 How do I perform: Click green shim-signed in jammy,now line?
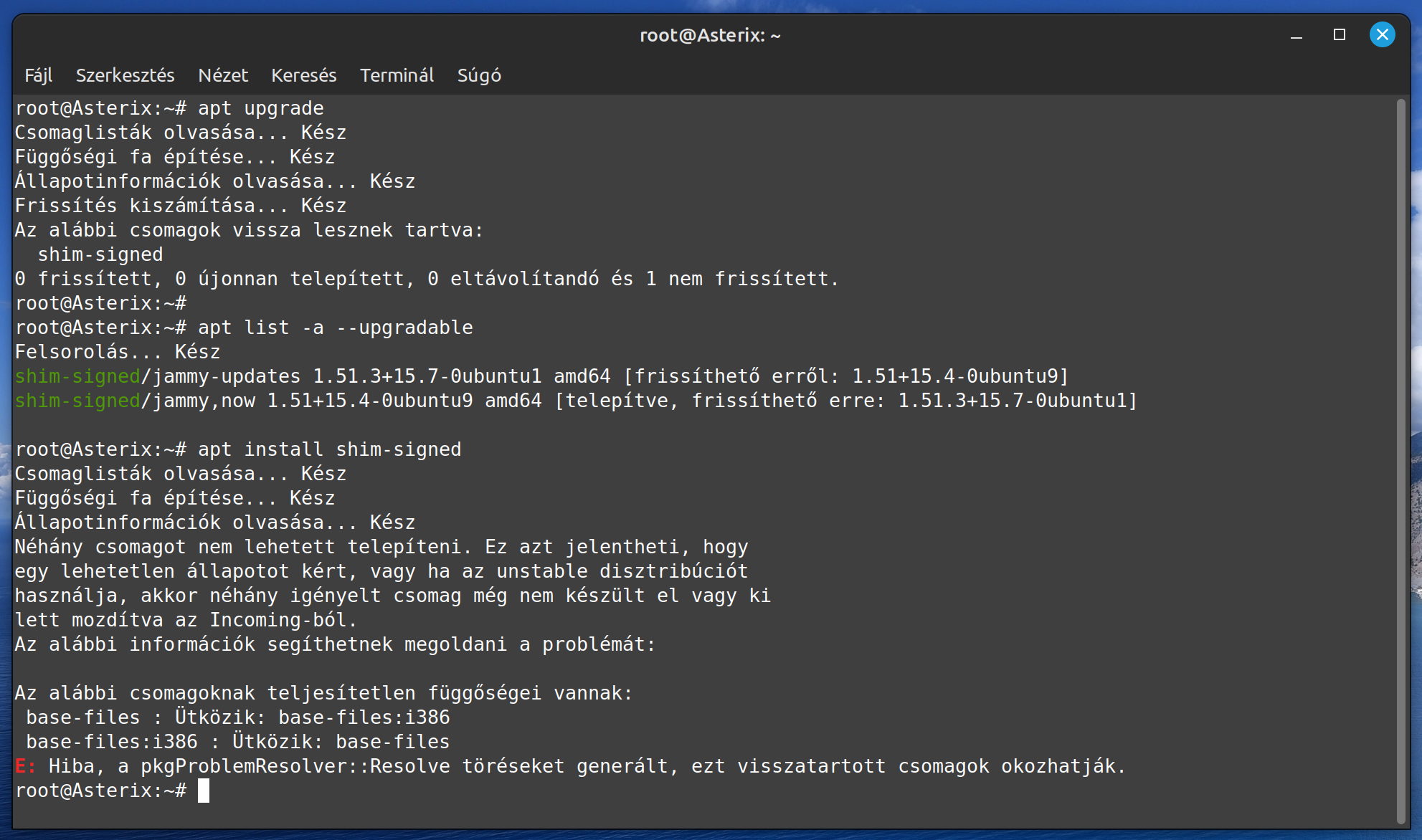pos(77,401)
